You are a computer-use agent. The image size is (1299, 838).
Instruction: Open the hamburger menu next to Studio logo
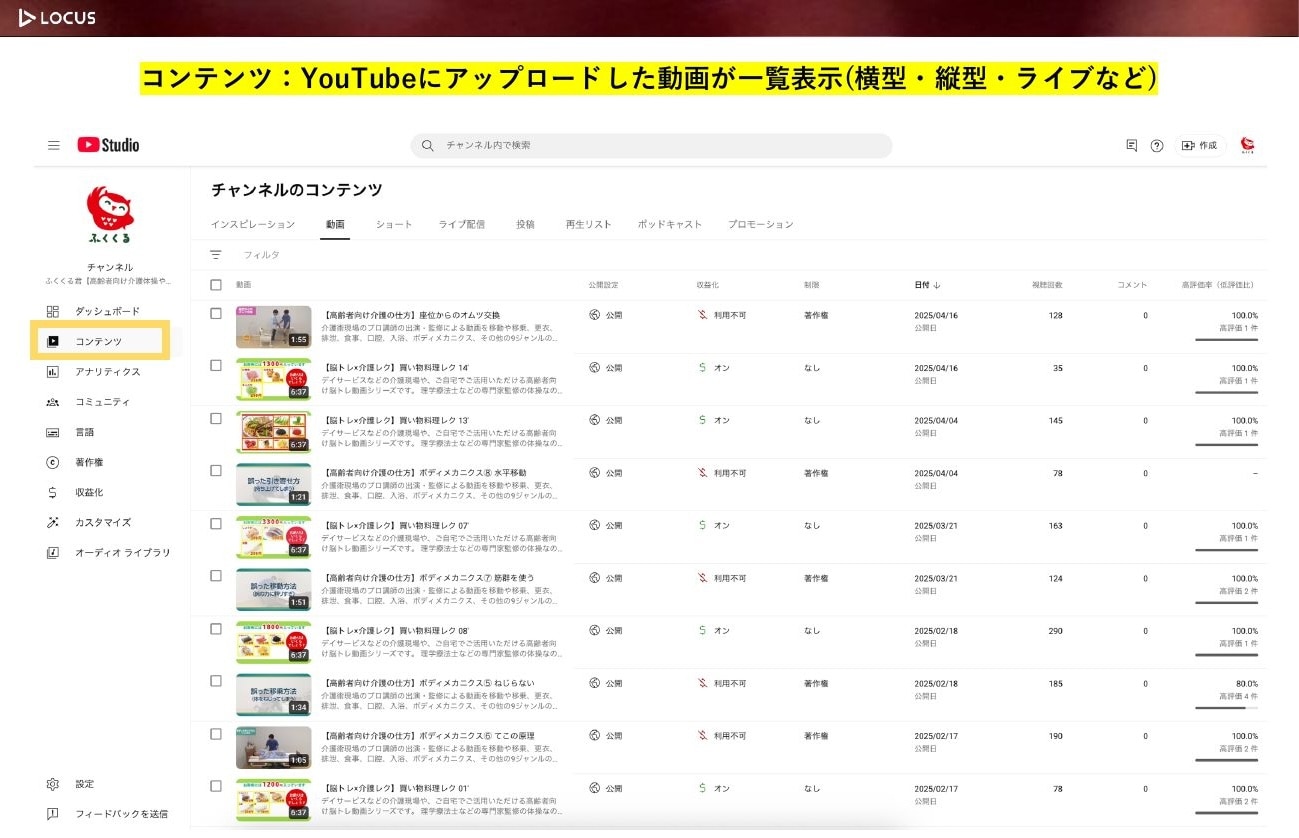(x=54, y=145)
